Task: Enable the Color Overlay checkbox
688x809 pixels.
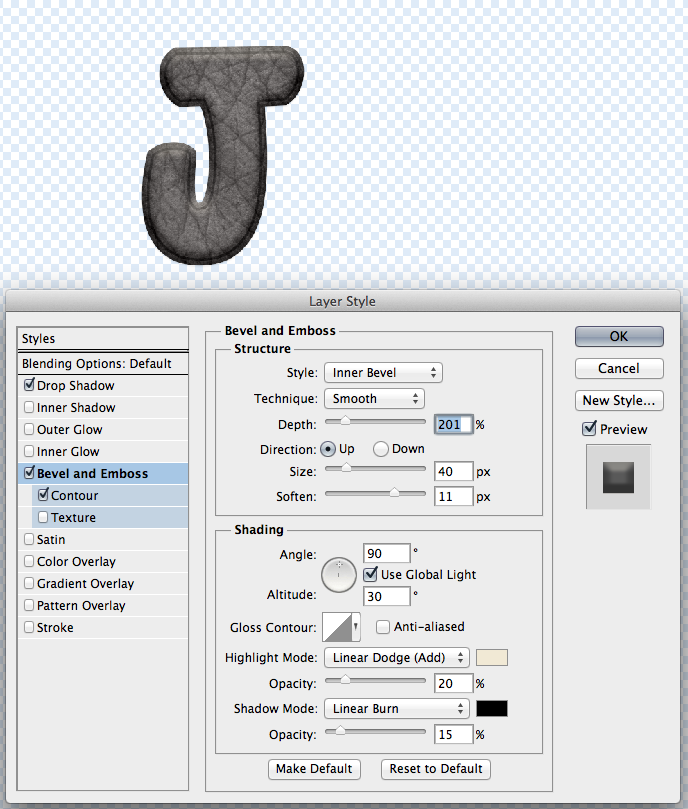Action: point(29,561)
